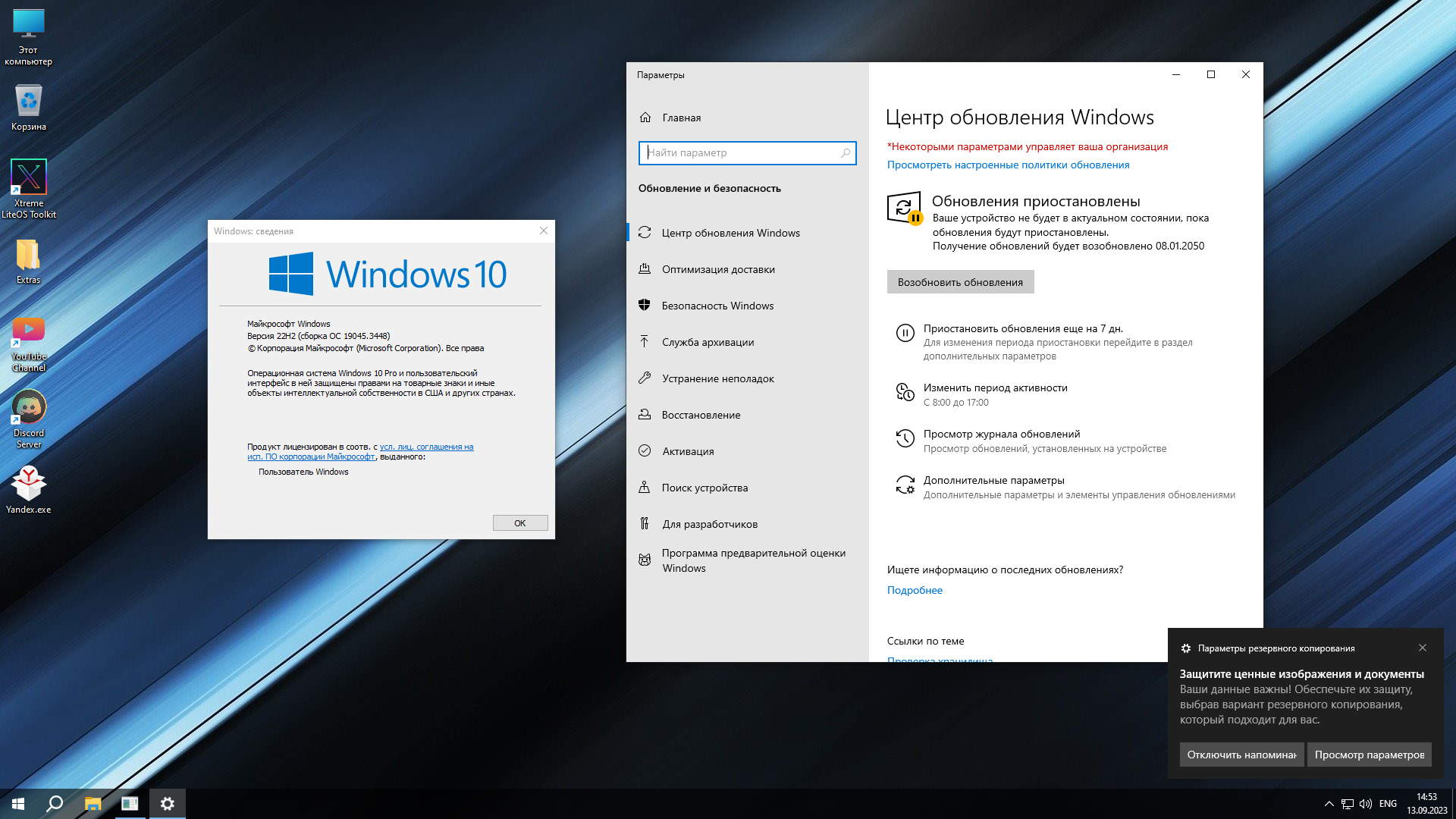Switch input language from ENG indicator
Image resolution: width=1456 pixels, height=819 pixels.
click(x=1388, y=804)
